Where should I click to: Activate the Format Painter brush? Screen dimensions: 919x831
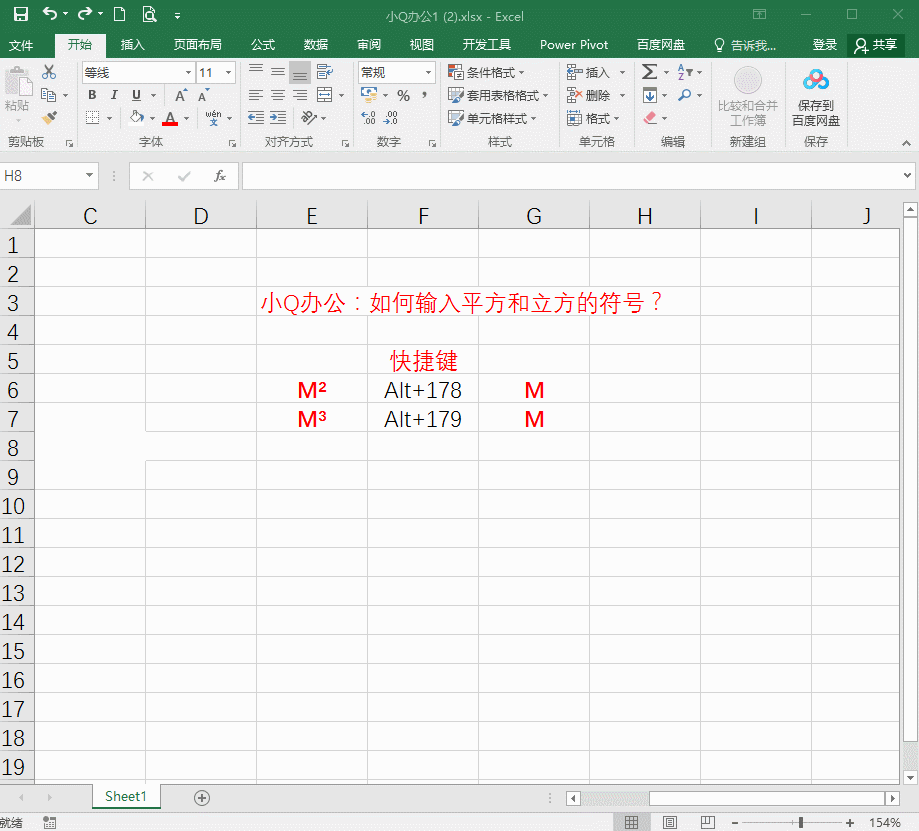tap(49, 118)
